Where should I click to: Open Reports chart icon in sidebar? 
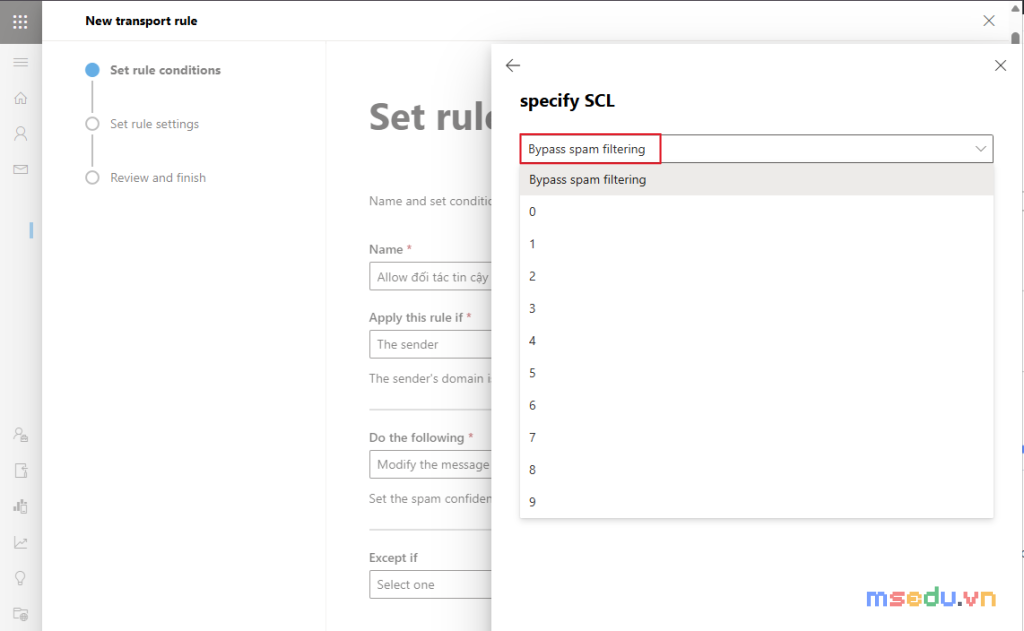click(20, 543)
